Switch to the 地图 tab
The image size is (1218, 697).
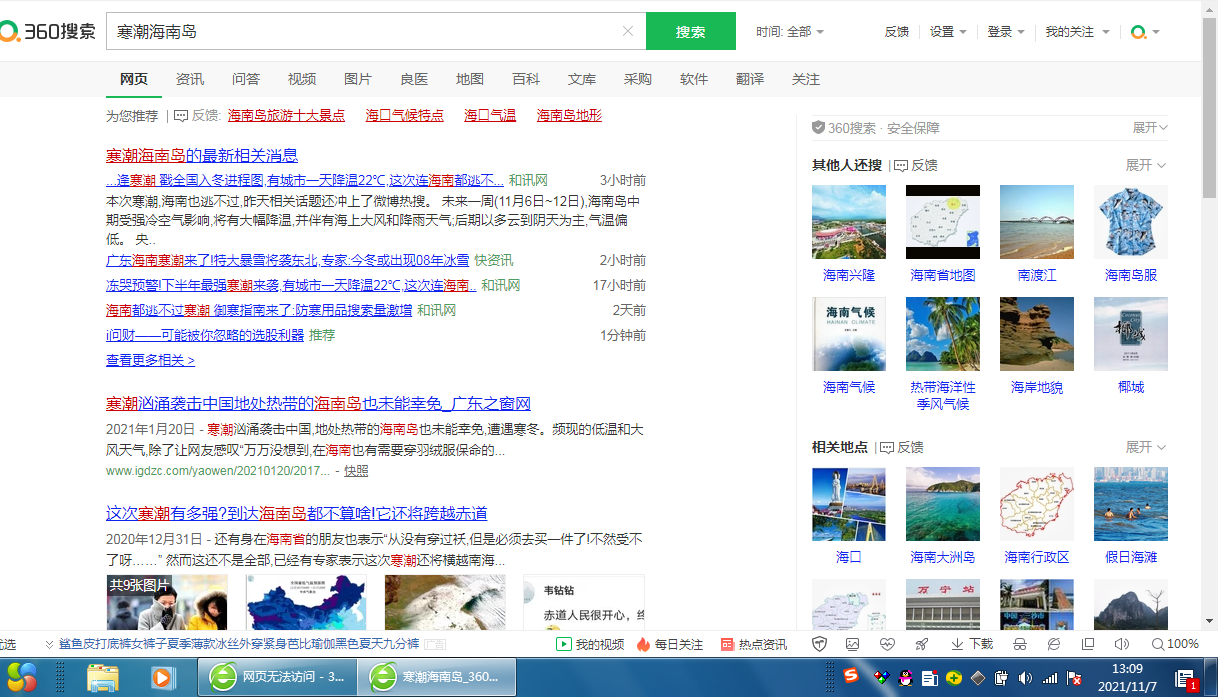tap(470, 79)
